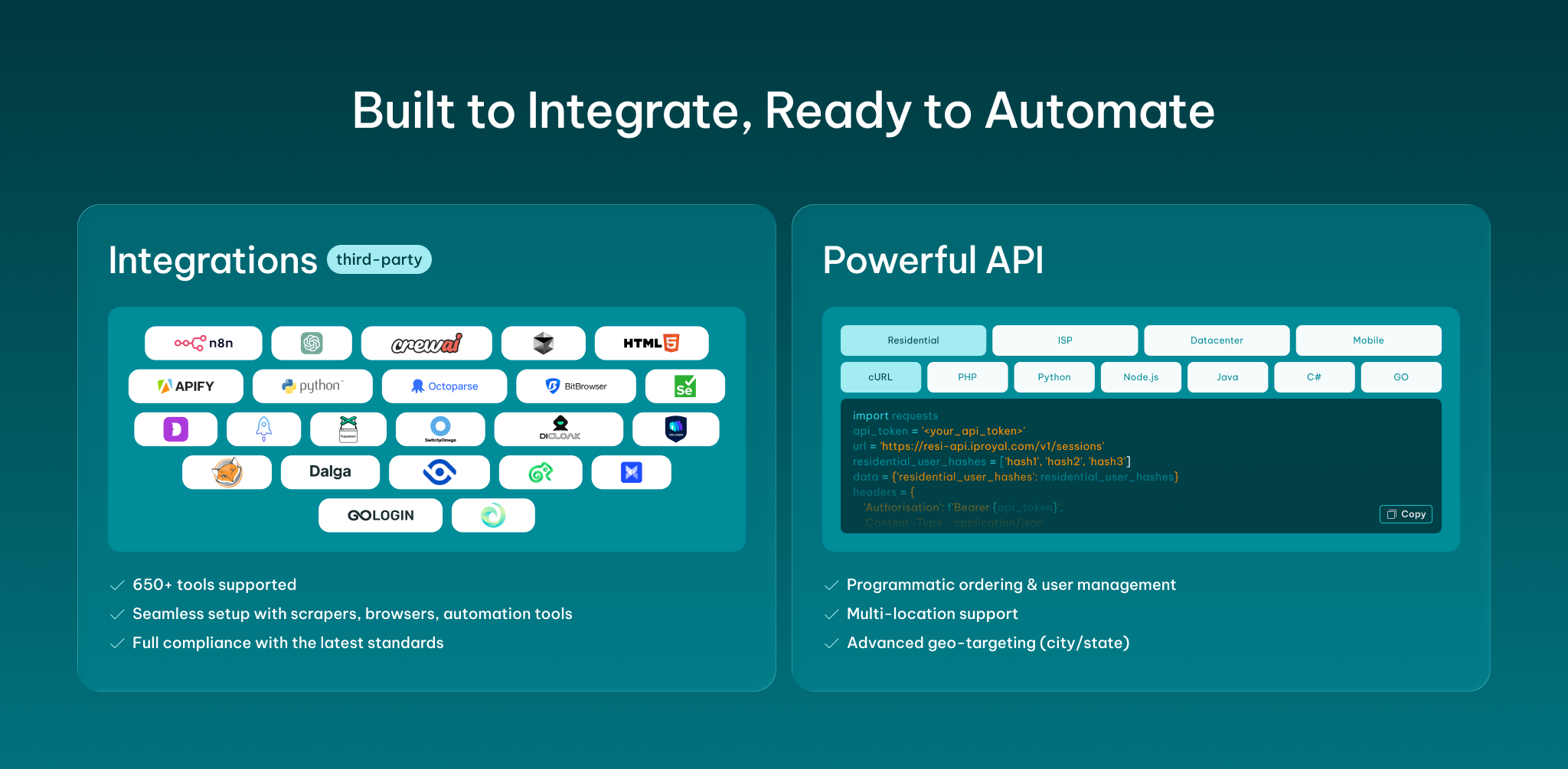
Task: Open the Dalga integration logo
Action: click(330, 472)
